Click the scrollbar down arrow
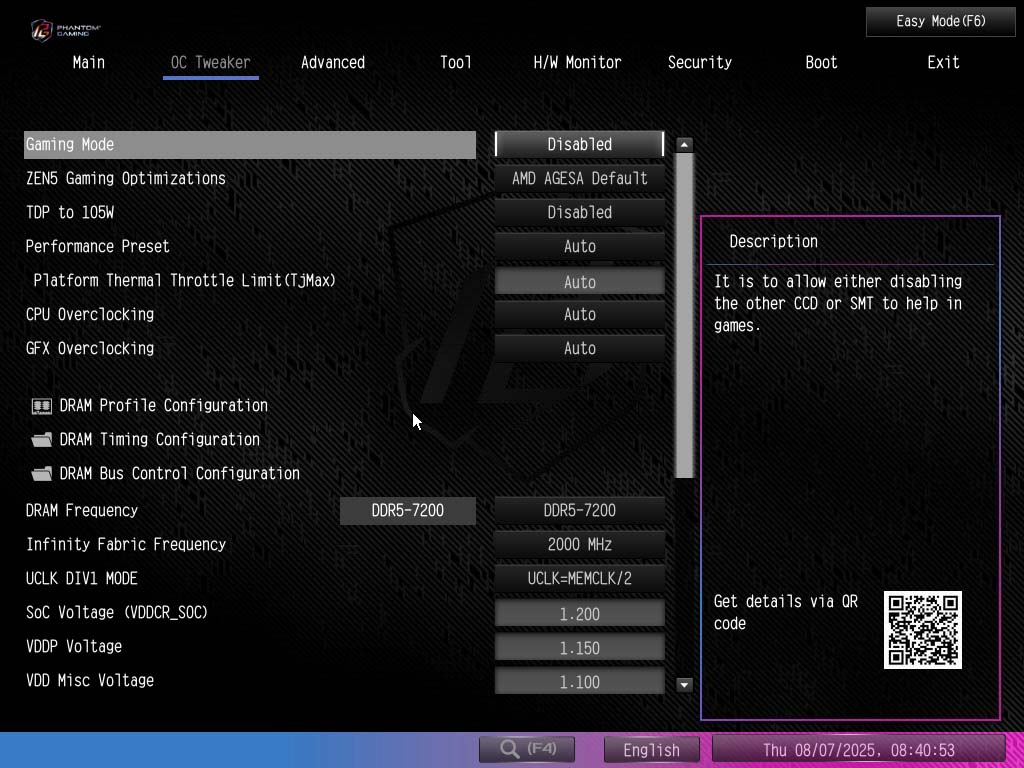The image size is (1024, 768). coord(684,684)
